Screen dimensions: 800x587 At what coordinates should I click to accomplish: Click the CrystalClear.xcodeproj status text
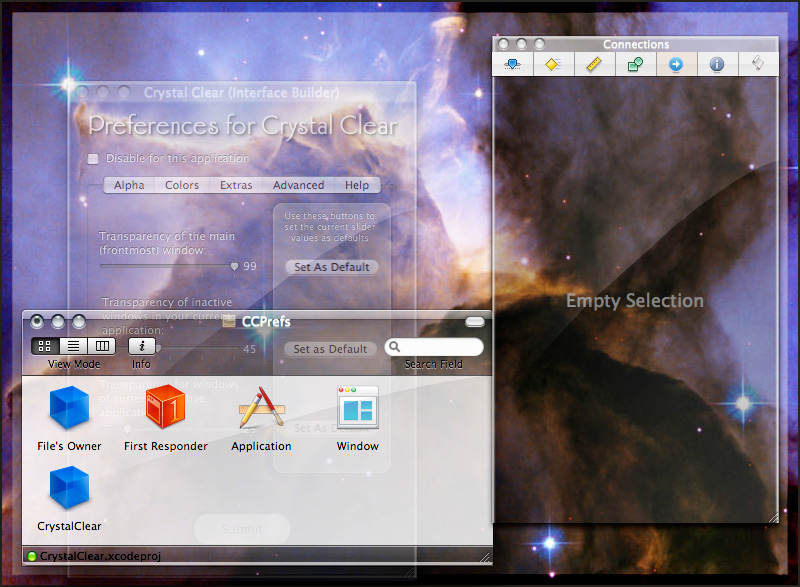tap(100, 556)
